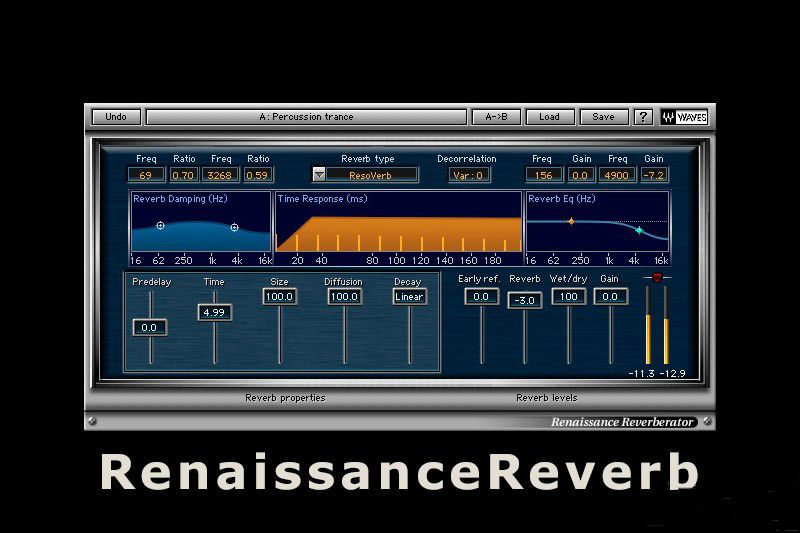Click the Reverb levels label
The width and height of the screenshot is (800, 533).
[x=546, y=397]
